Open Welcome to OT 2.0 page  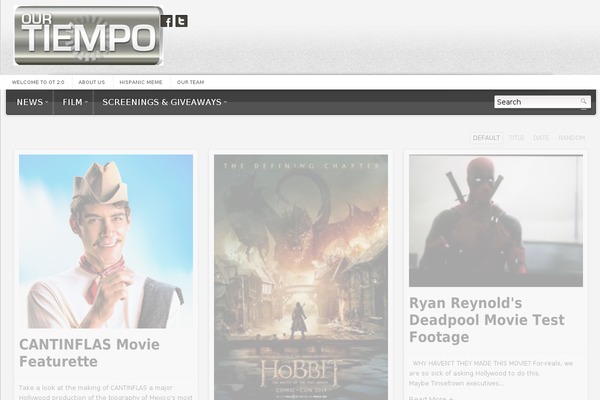(38, 82)
